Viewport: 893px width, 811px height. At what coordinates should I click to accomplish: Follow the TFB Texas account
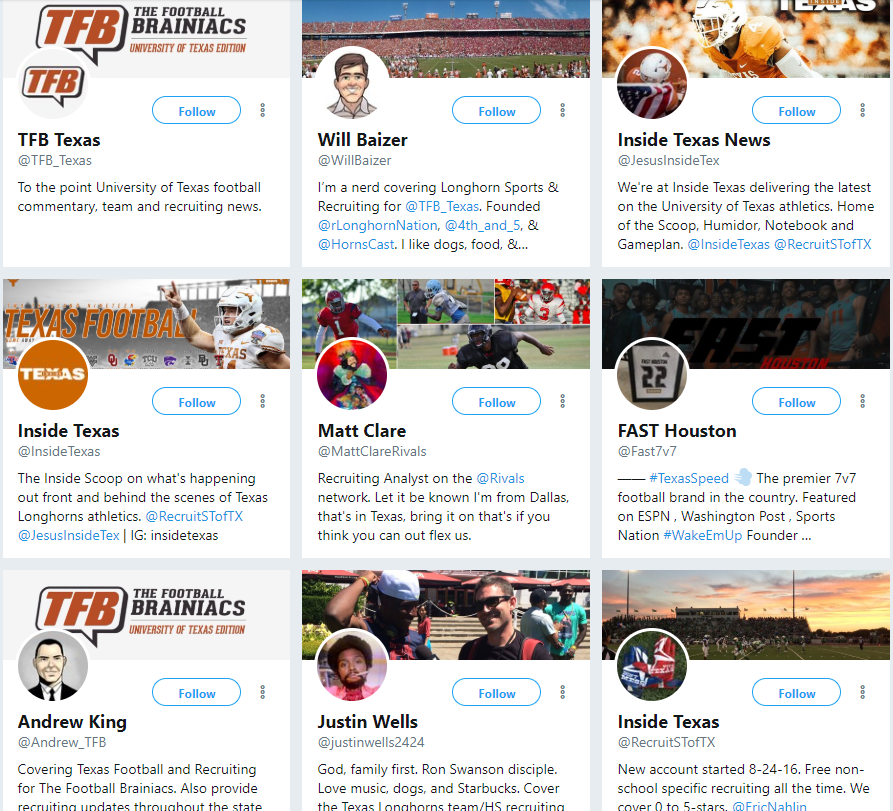[x=196, y=110]
